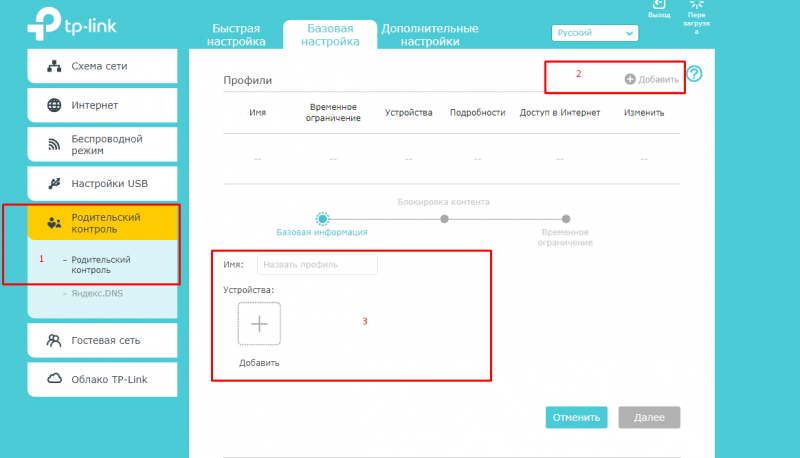Select the Гостевая сеть users icon
The height and width of the screenshot is (458, 800).
click(x=55, y=341)
